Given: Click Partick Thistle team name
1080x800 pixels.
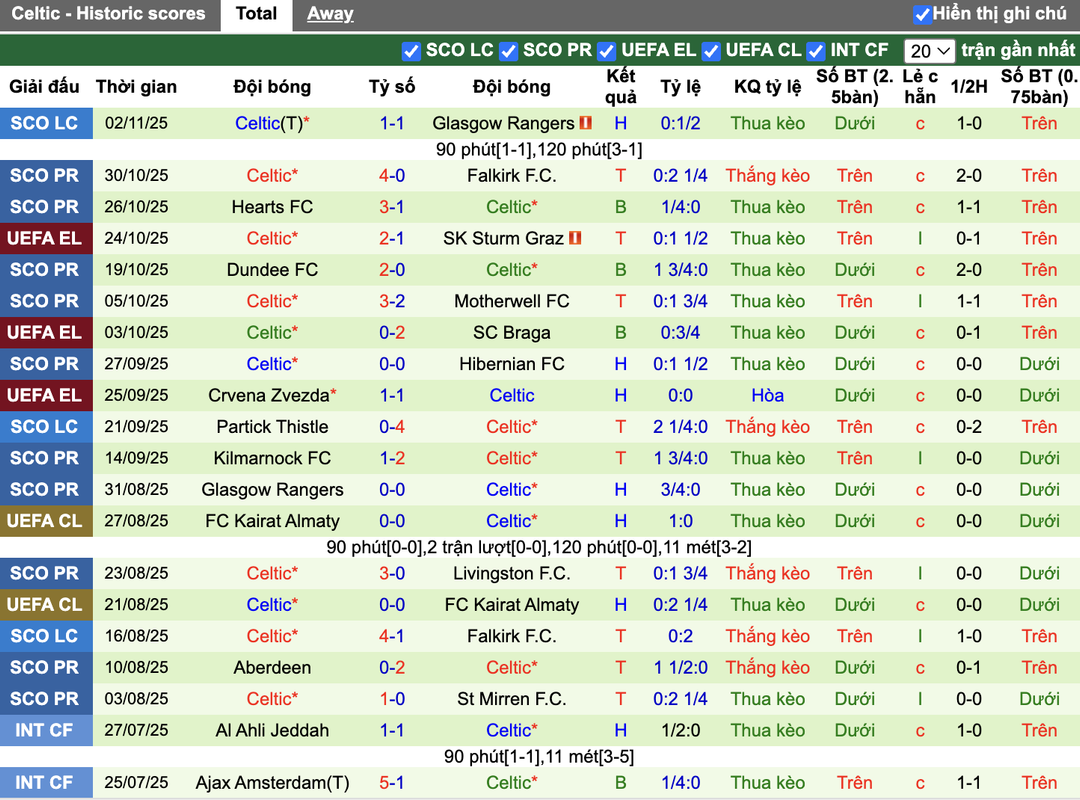Looking at the screenshot, I should (272, 427).
